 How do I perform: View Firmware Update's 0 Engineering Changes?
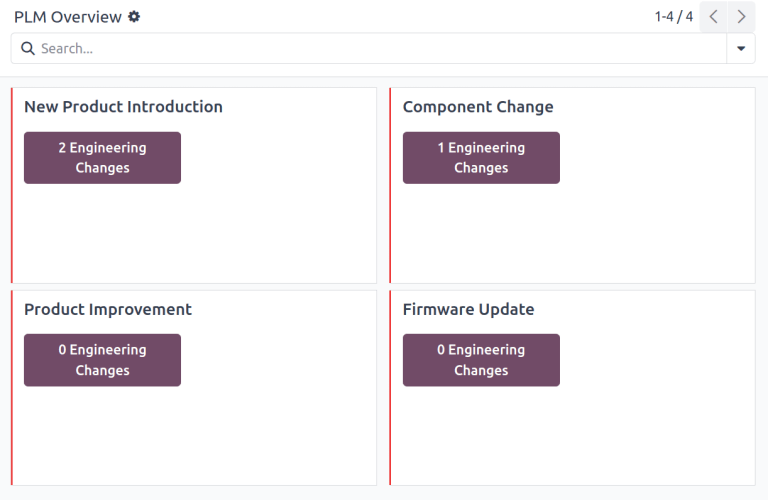click(481, 360)
